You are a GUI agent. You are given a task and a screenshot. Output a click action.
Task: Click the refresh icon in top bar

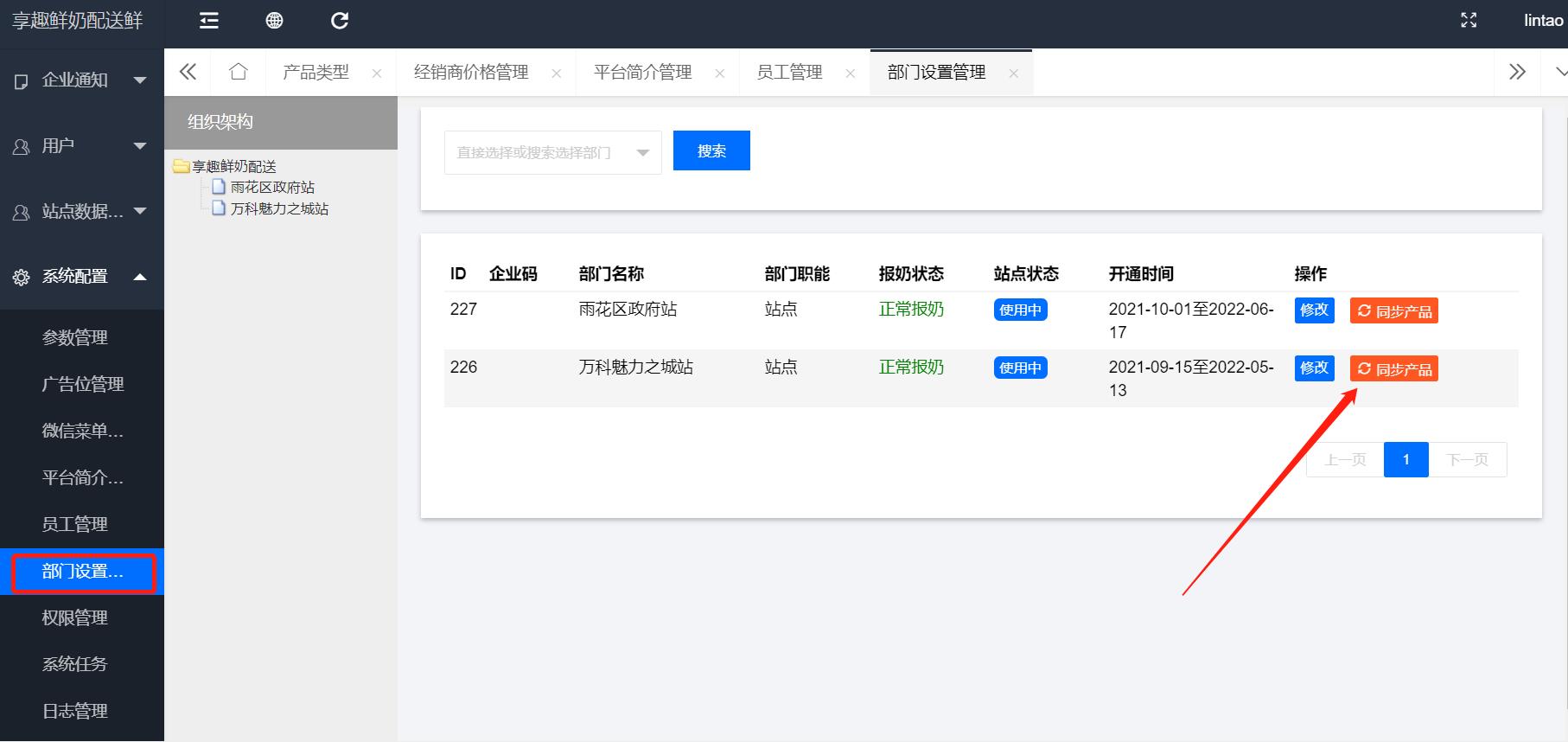coord(340,21)
